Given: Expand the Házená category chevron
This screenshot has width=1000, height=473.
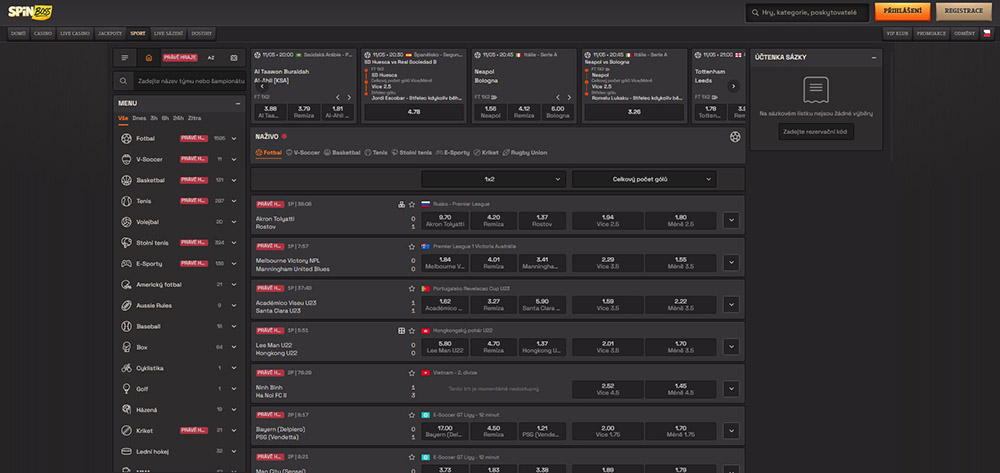Looking at the screenshot, I should [x=234, y=410].
